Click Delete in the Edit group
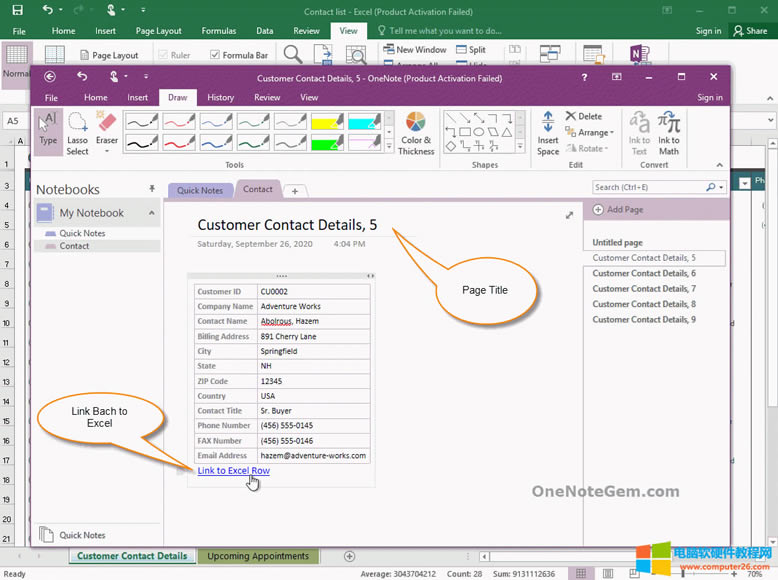This screenshot has height=580, width=778. [x=583, y=116]
